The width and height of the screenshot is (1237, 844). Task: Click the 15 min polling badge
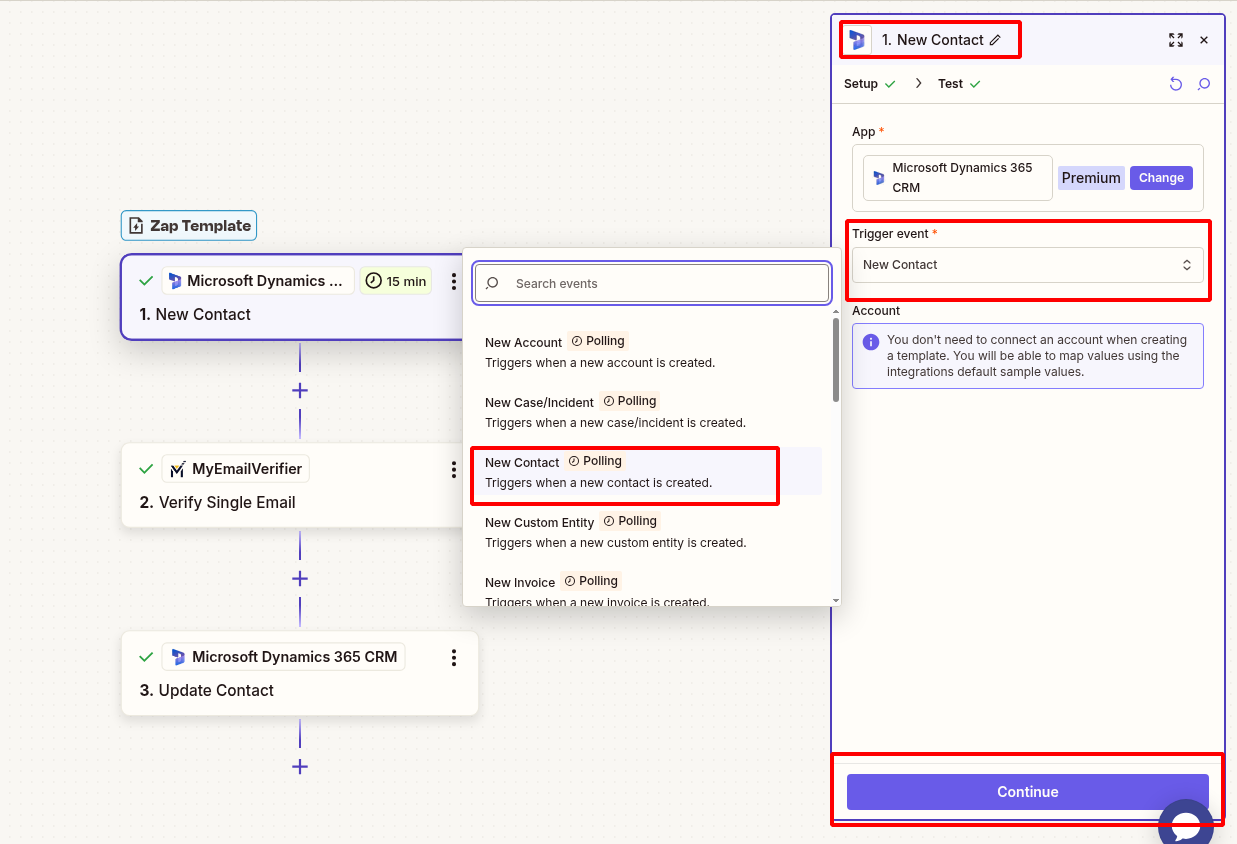(395, 281)
